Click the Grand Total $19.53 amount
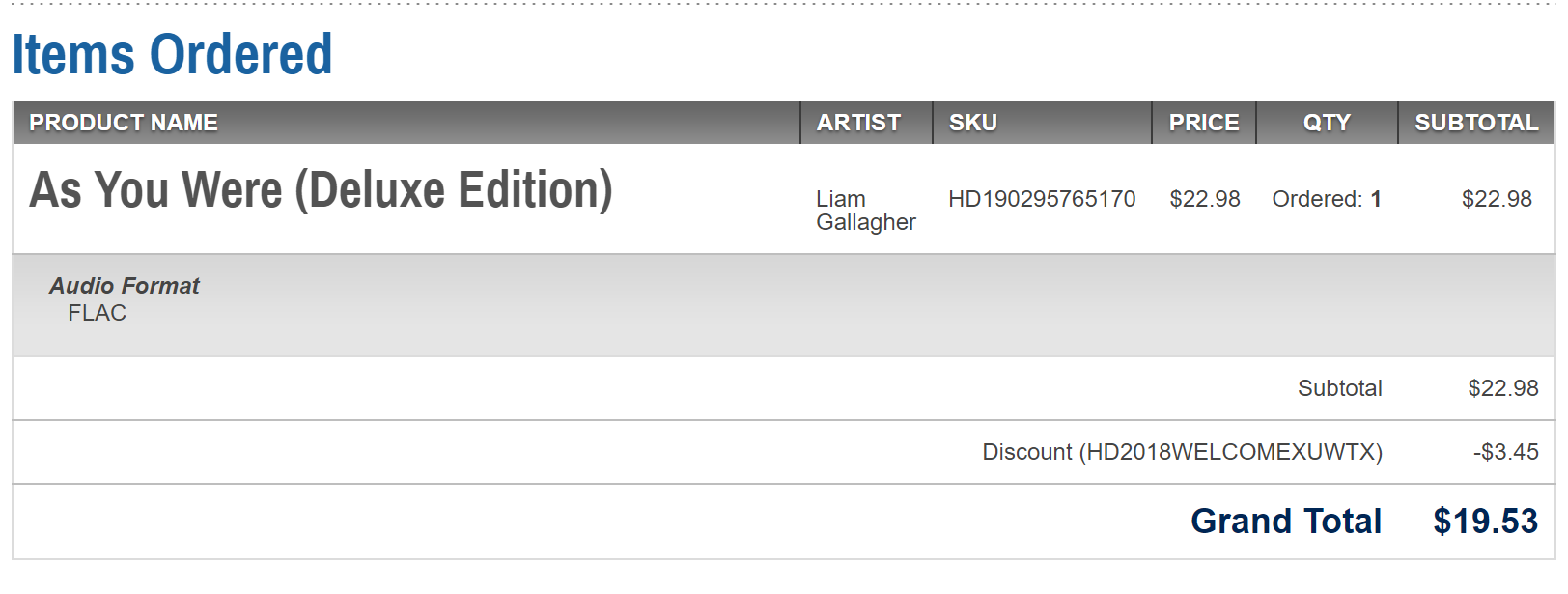The image size is (1568, 594). (x=1486, y=522)
